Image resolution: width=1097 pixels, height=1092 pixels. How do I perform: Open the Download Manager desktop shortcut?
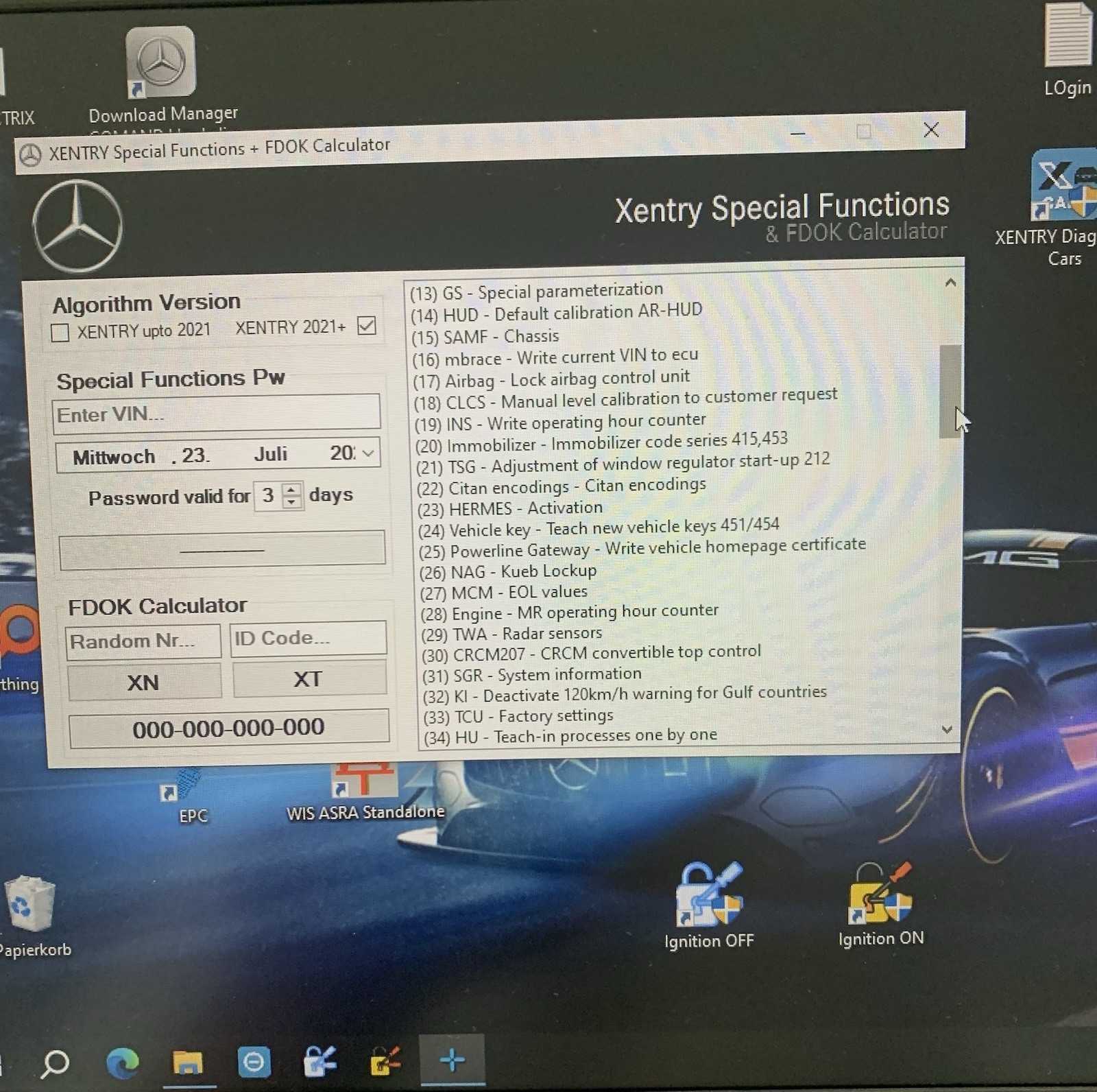point(162,74)
